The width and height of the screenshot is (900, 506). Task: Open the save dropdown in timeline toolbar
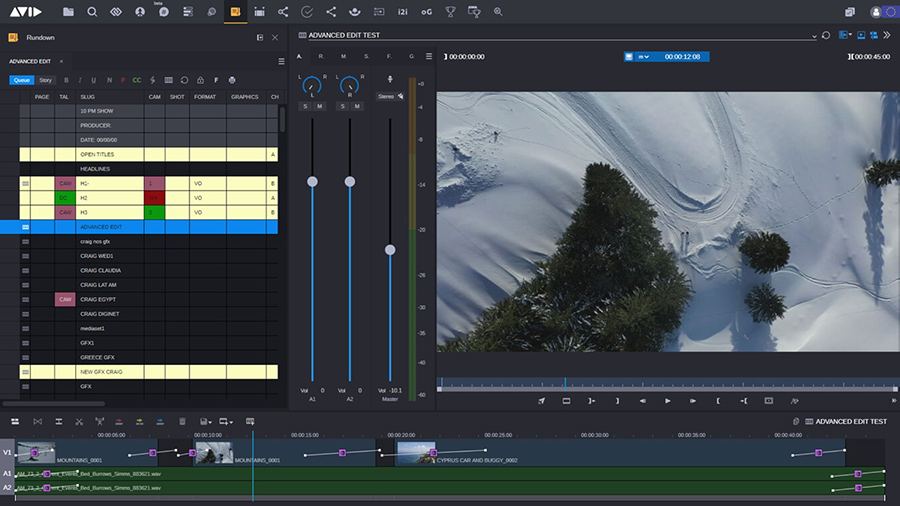206,422
